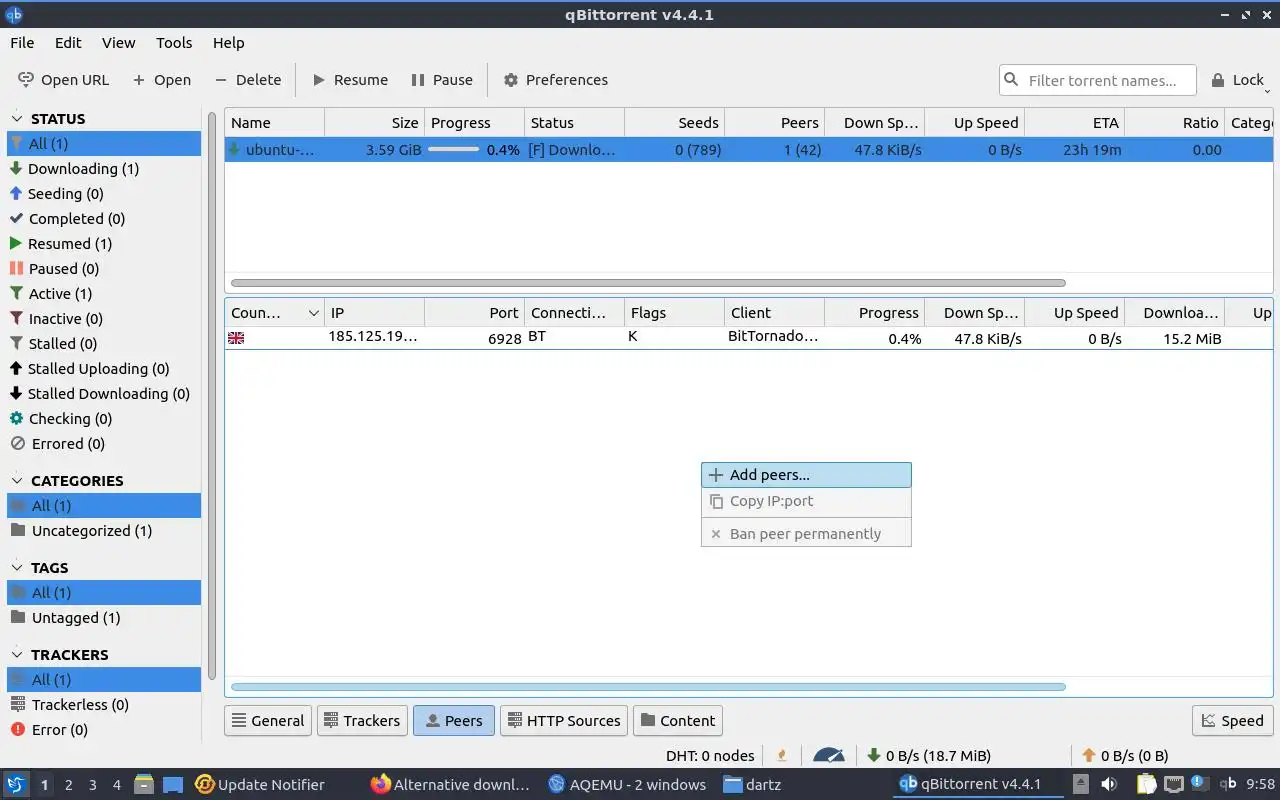This screenshot has width=1280, height=800.
Task: Collapse the CATEGORIES section
Action: pyautogui.click(x=17, y=480)
